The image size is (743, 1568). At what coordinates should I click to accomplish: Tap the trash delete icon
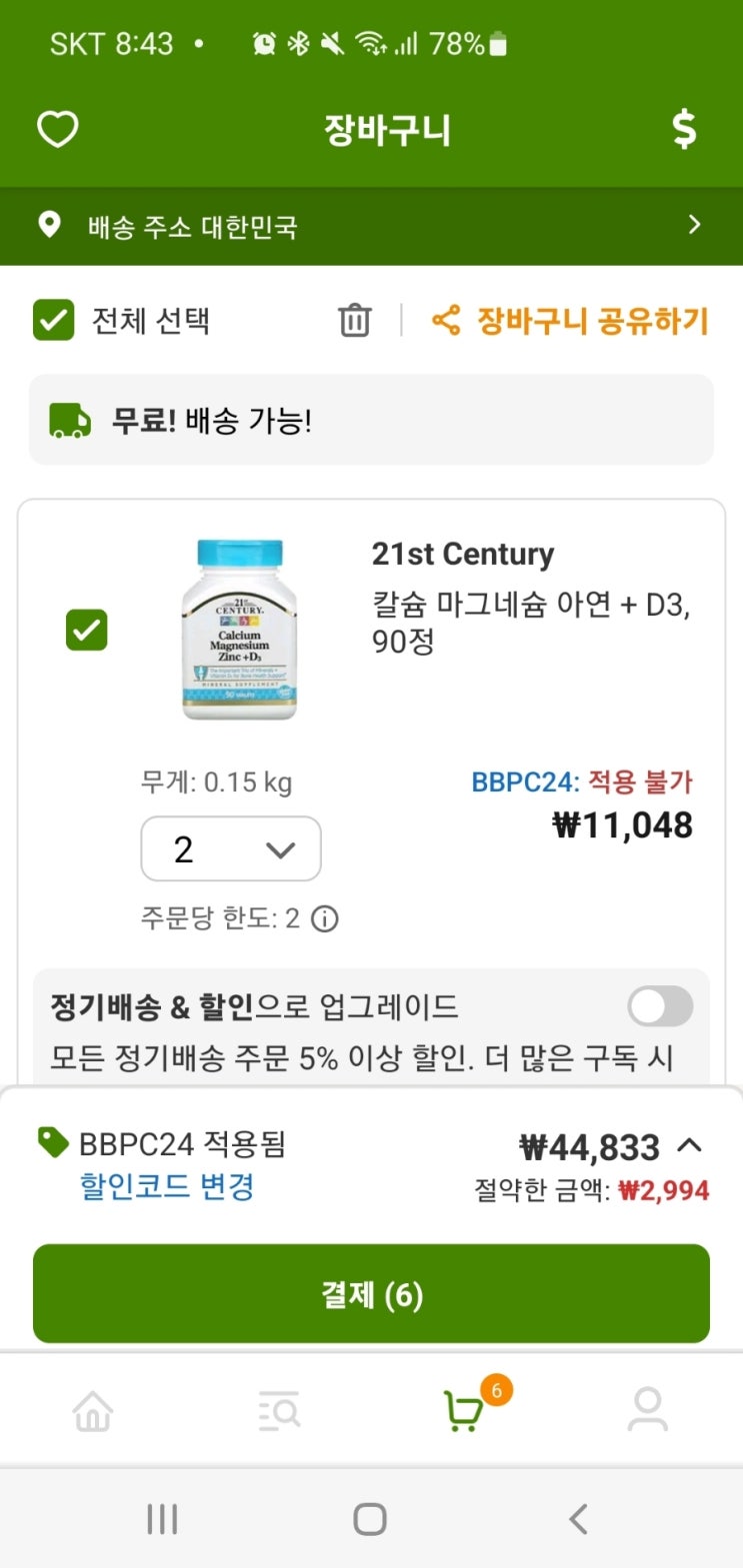click(x=355, y=321)
